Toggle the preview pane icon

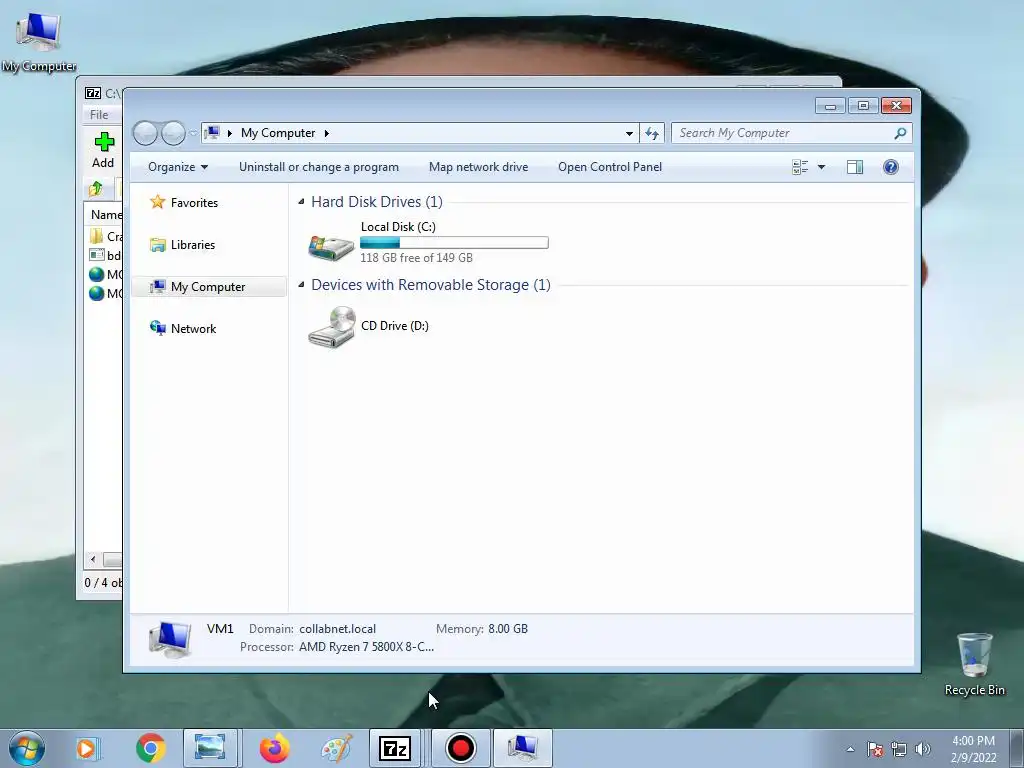[x=855, y=167]
